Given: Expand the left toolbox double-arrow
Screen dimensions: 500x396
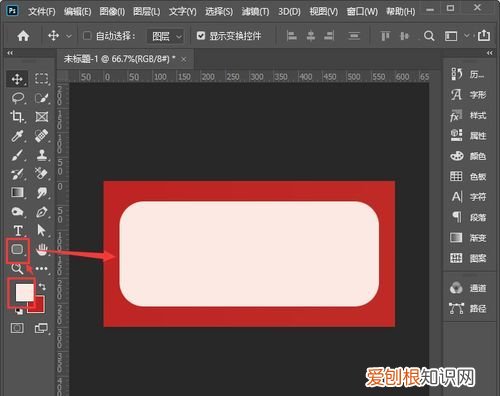Looking at the screenshot, I should [x=10, y=53].
